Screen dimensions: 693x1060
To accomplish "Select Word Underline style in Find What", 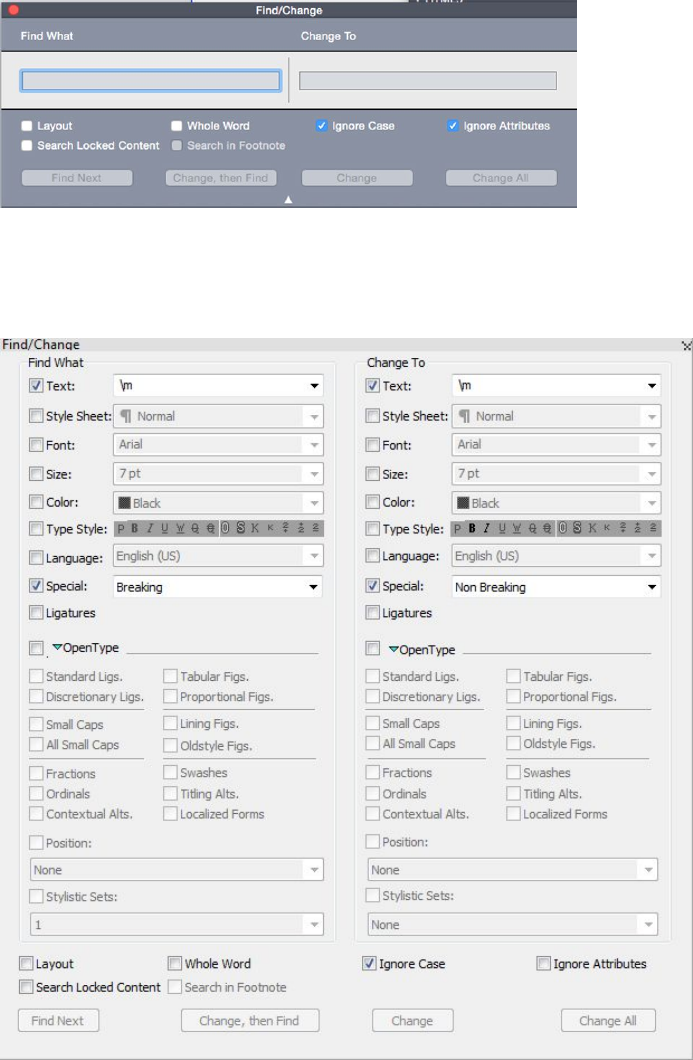I will pyautogui.click(x=180, y=529).
